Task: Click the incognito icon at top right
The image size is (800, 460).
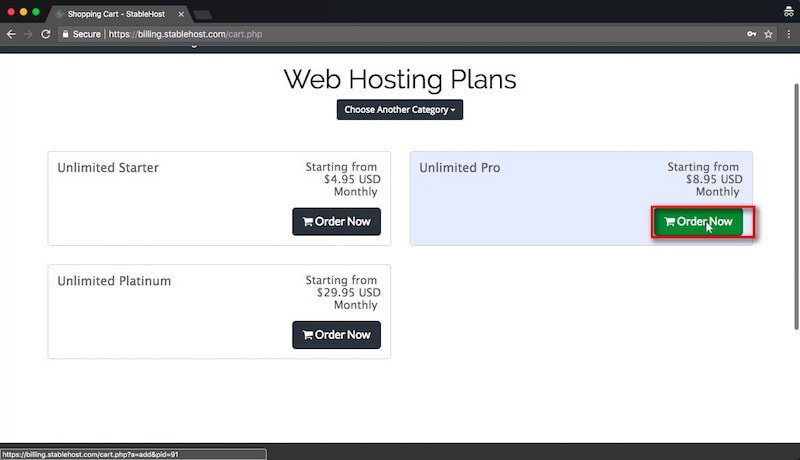Action: click(x=789, y=11)
